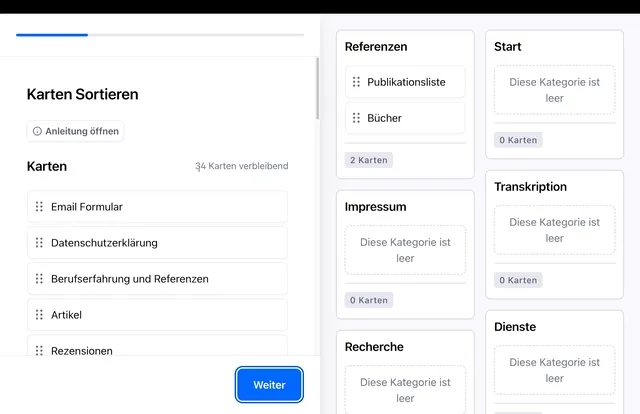Click the Recherche category title
Screen dimensions: 640x414
pyautogui.click(x=374, y=347)
